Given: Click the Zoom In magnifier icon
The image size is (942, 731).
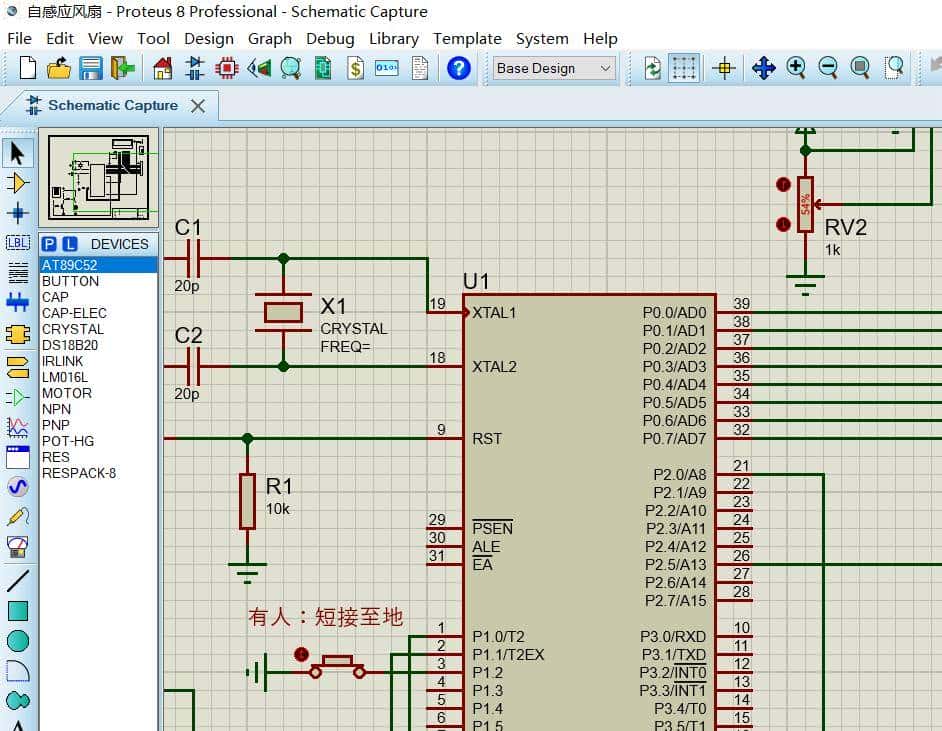Looking at the screenshot, I should pos(796,68).
